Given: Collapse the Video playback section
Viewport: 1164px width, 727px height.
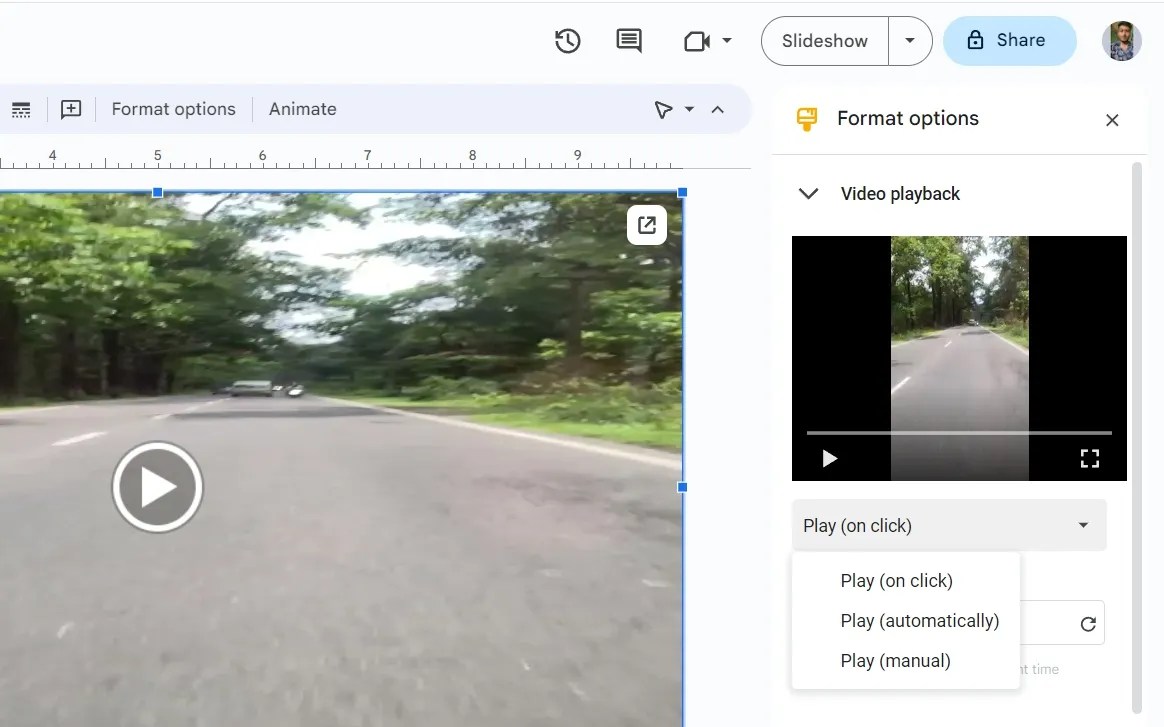Looking at the screenshot, I should point(808,193).
